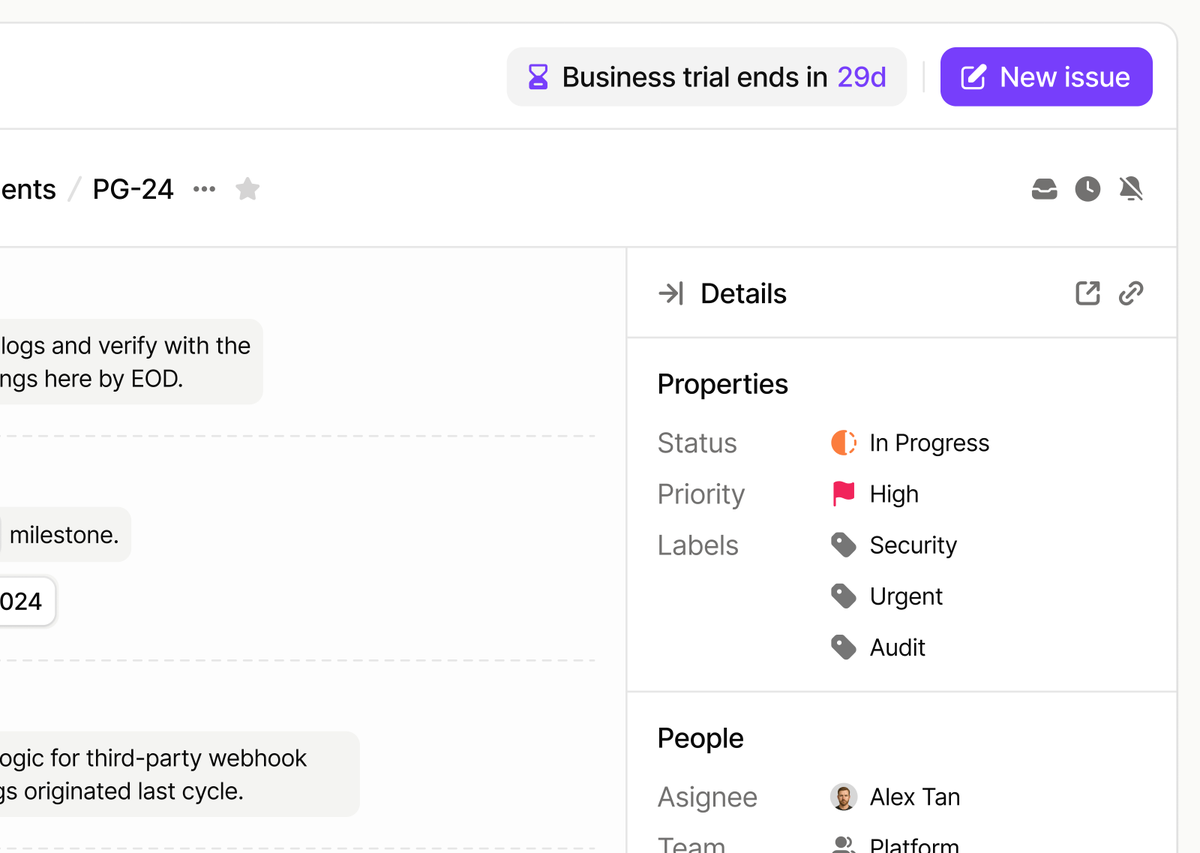The height and width of the screenshot is (853, 1200).
Task: Click the Urgent label tag icon
Action: 844,596
